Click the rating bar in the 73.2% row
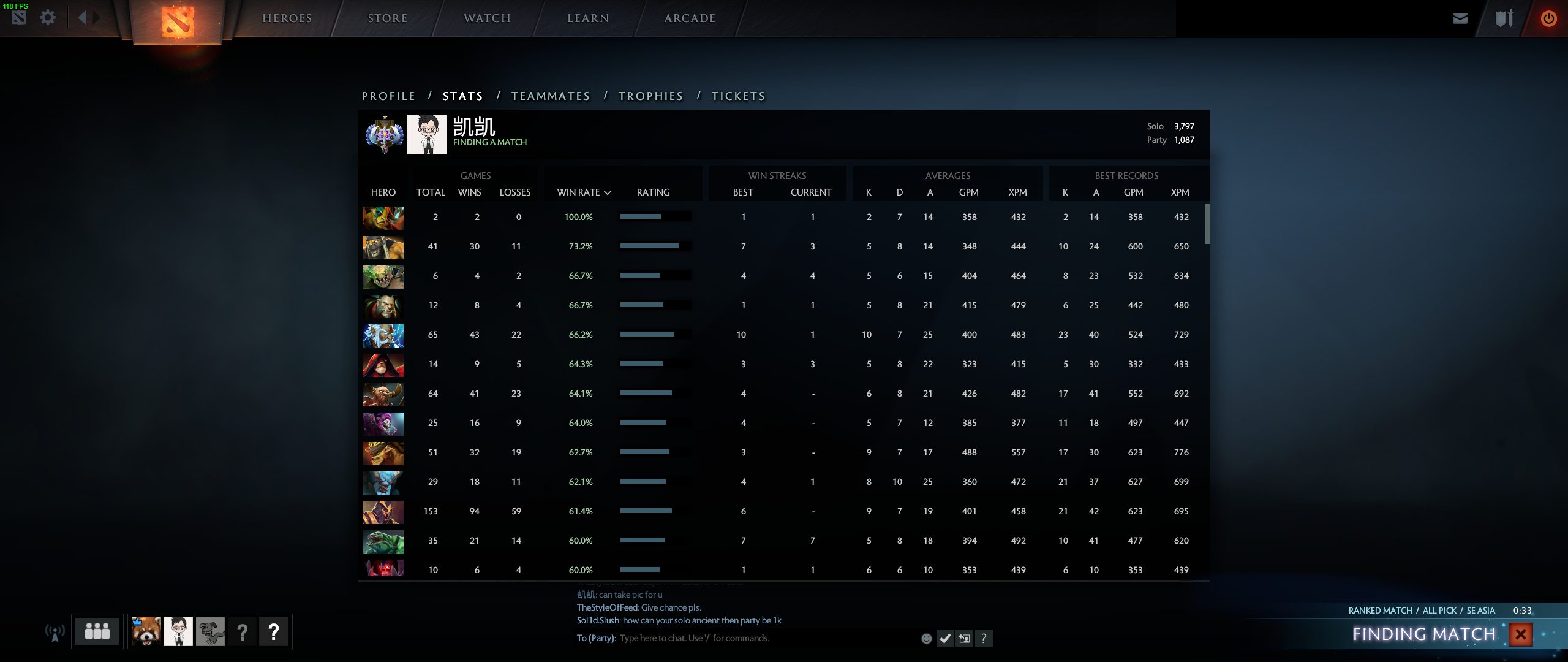The width and height of the screenshot is (1568, 662). coord(655,246)
